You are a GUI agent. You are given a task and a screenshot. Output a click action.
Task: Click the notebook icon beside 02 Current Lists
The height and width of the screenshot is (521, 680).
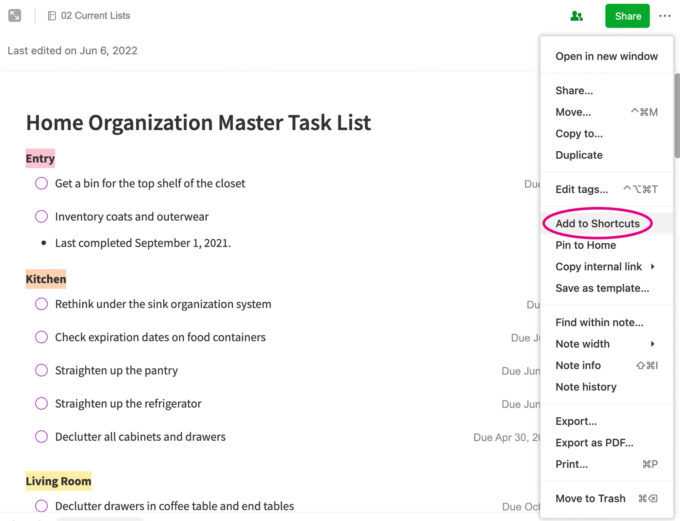tap(52, 16)
